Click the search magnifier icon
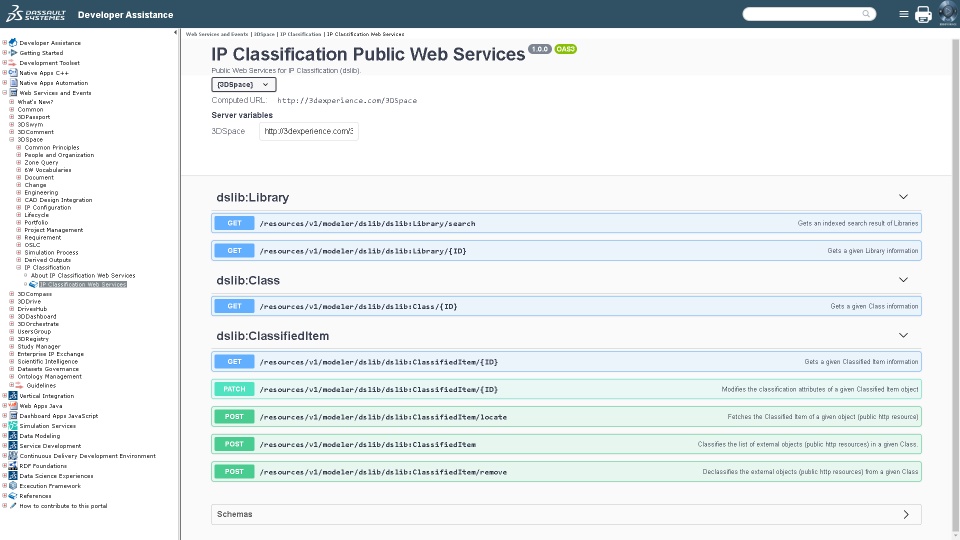The width and height of the screenshot is (960, 540). pyautogui.click(x=866, y=14)
